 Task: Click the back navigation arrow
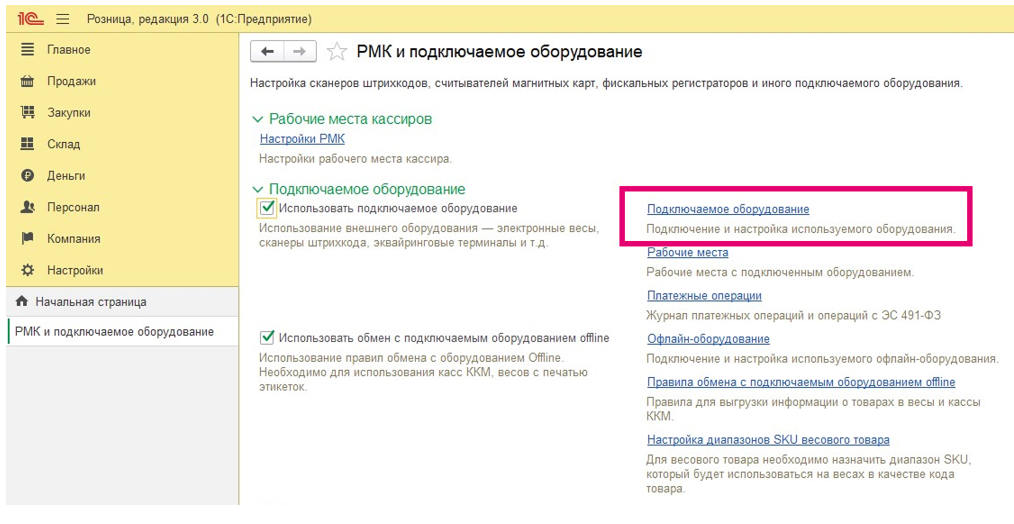tap(267, 52)
